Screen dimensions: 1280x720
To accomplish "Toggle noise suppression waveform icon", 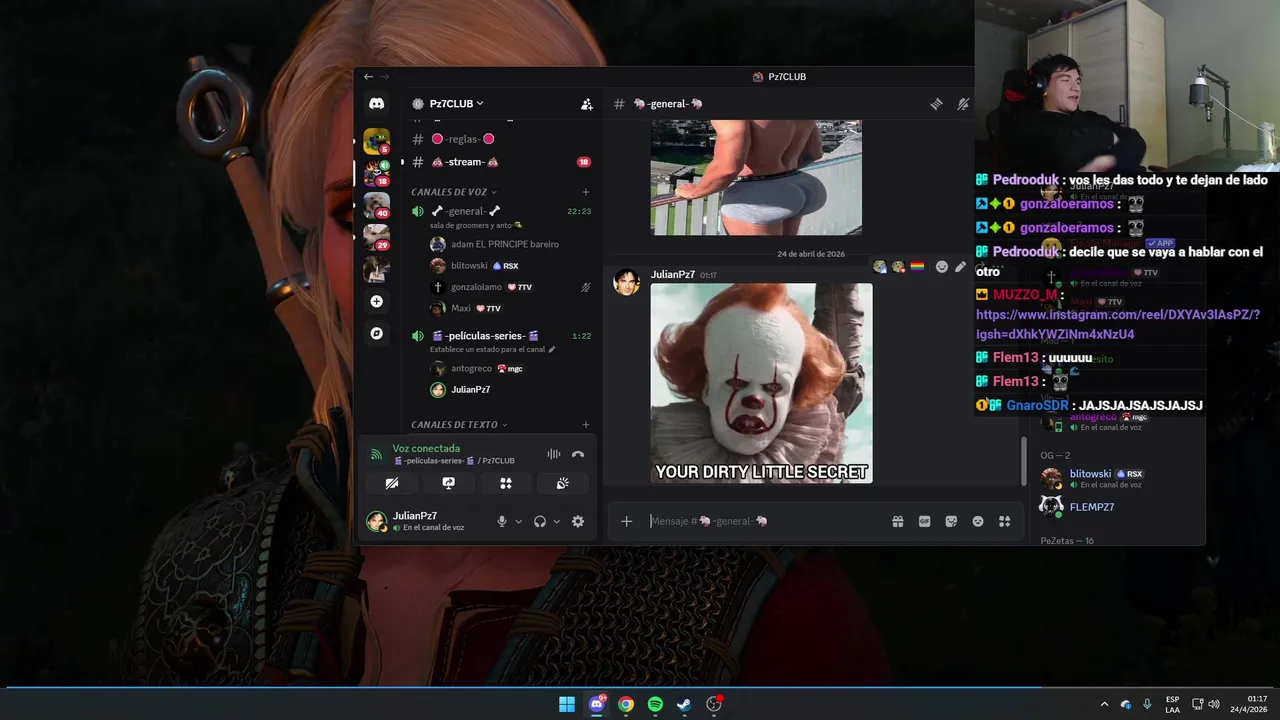I will pyautogui.click(x=554, y=454).
